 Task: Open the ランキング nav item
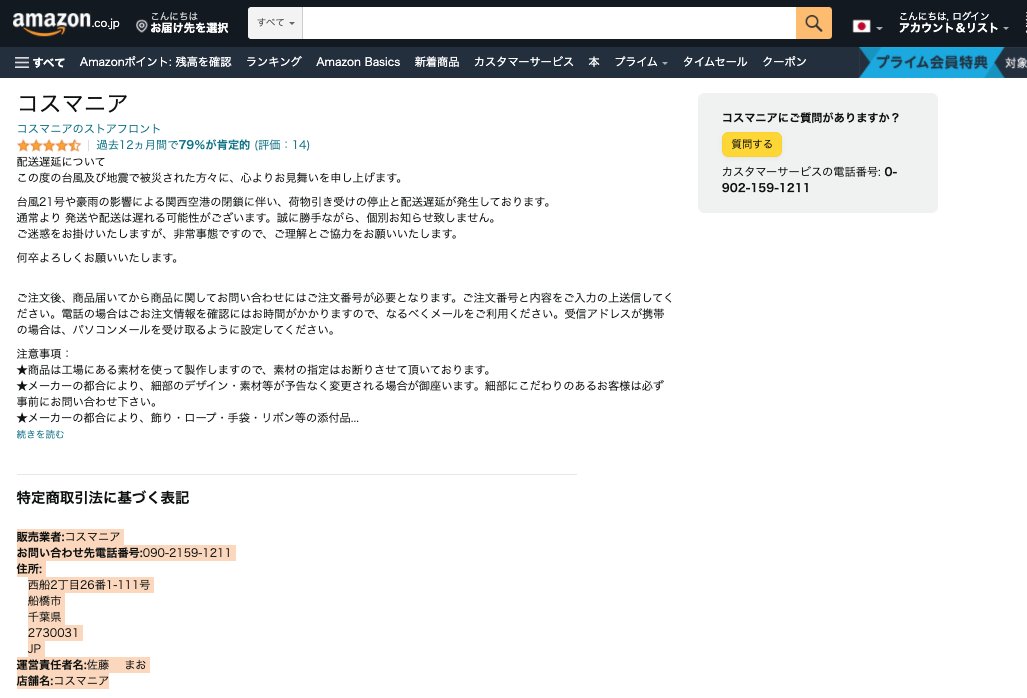[274, 62]
